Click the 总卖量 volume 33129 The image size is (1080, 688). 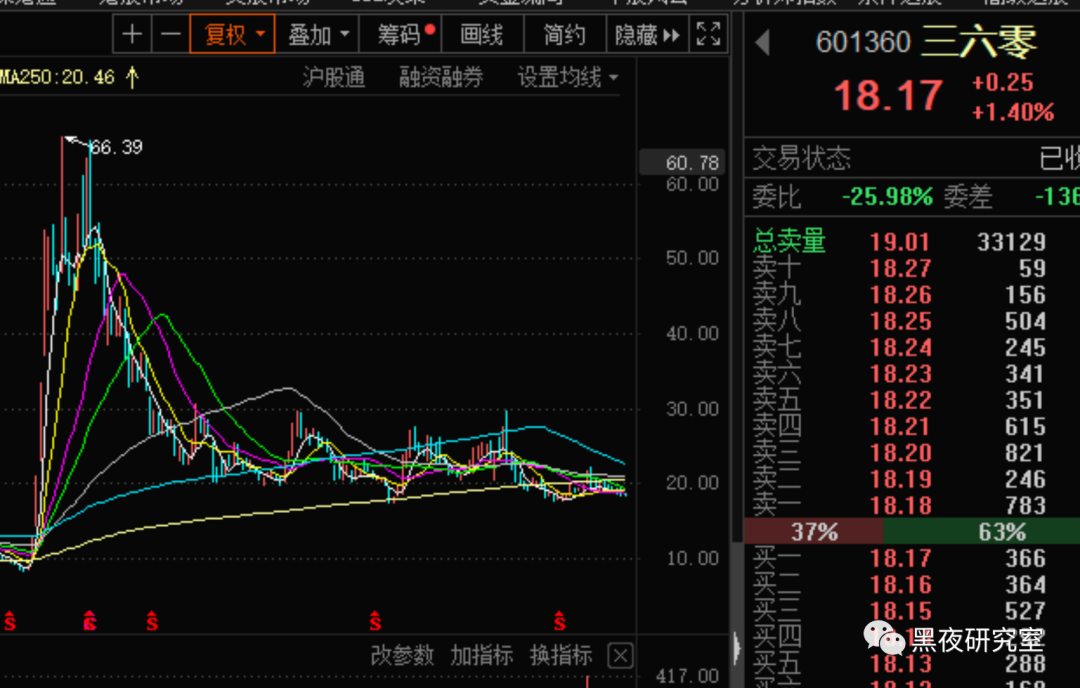point(1011,242)
